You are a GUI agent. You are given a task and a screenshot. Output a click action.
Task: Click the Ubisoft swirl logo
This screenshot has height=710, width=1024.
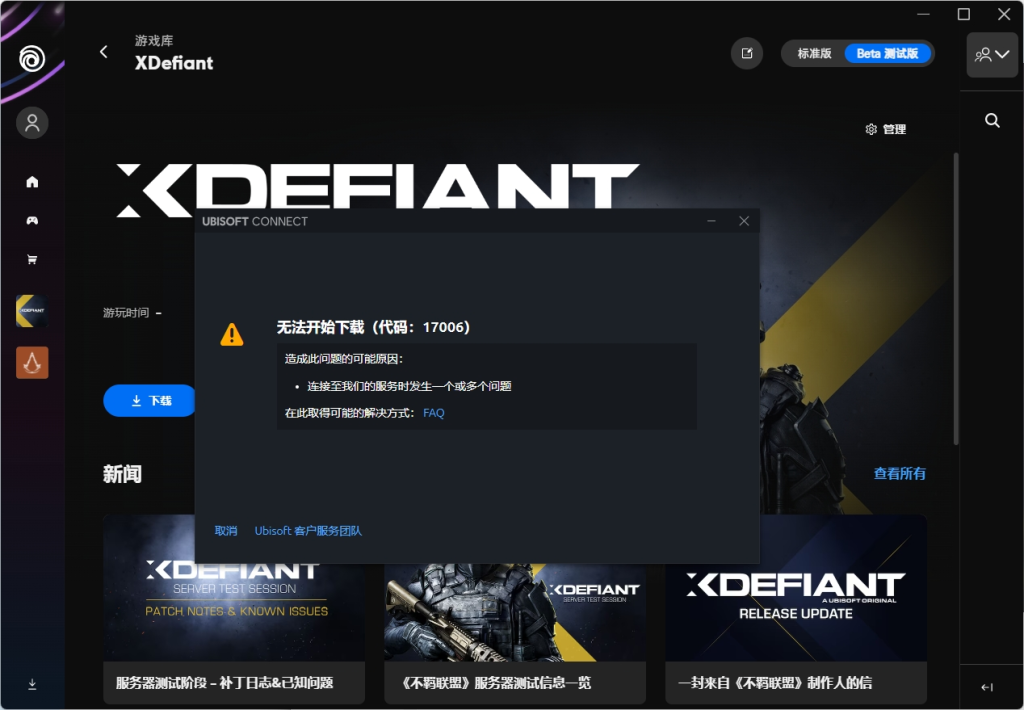(32, 58)
